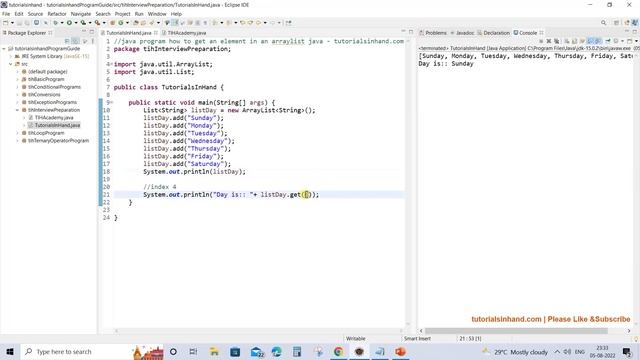Click the weather widget in taskbar
Viewport: 640px width, 360px height.
click(516, 351)
